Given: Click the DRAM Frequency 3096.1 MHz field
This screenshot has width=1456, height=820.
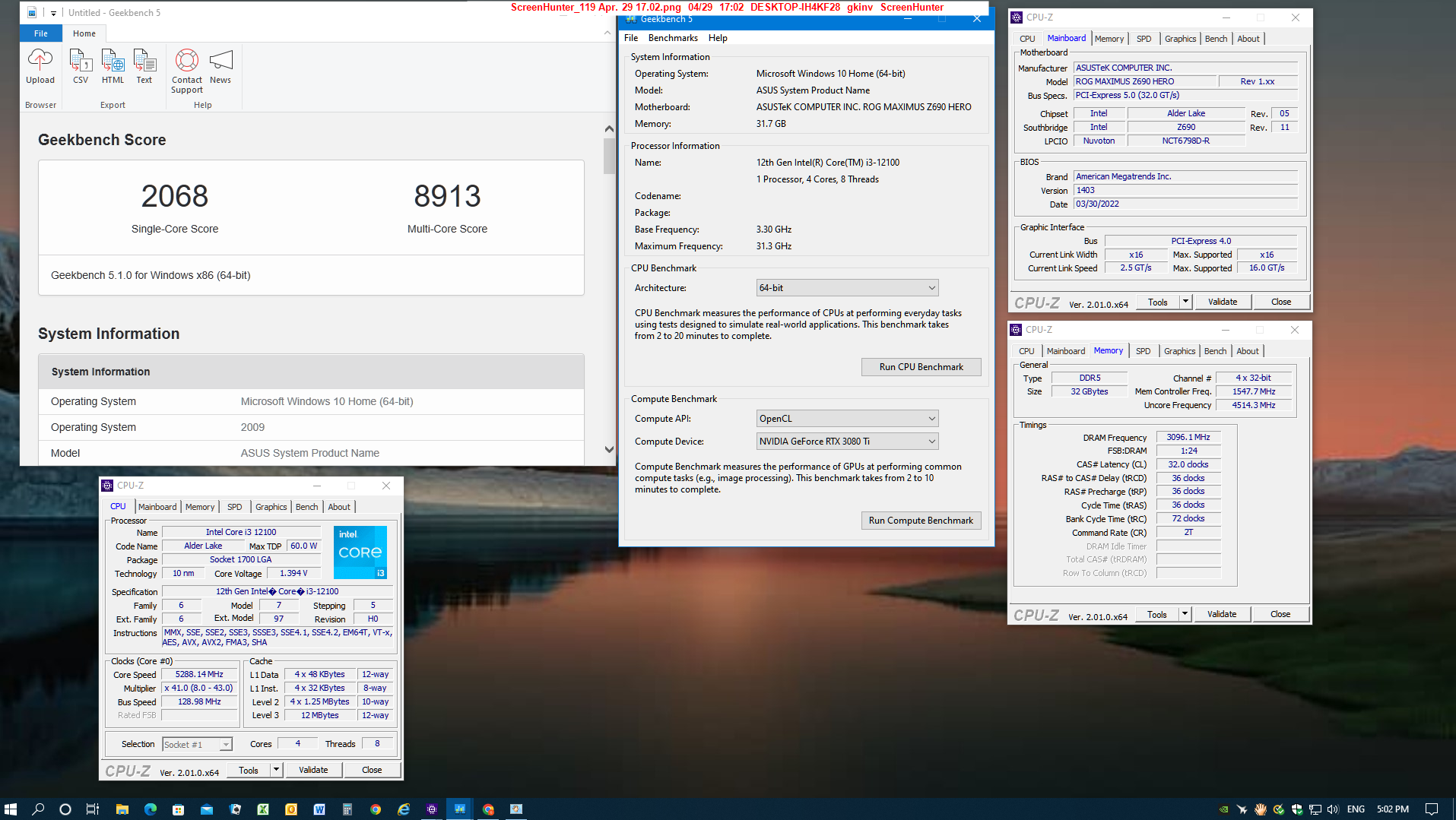Looking at the screenshot, I should 1188,438.
